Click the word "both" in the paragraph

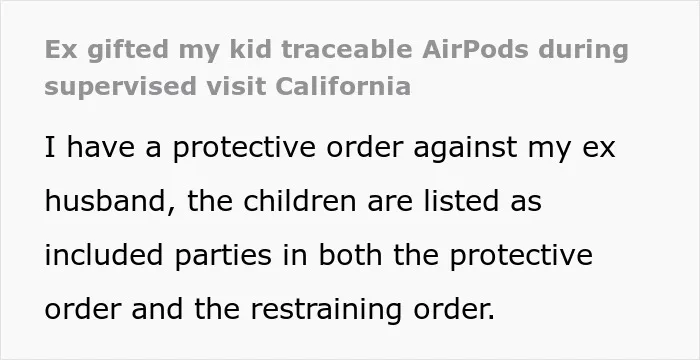[350, 255]
